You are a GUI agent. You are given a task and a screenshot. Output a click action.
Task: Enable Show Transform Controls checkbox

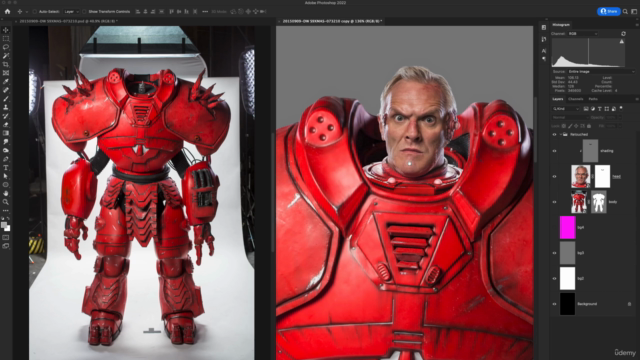pos(84,12)
